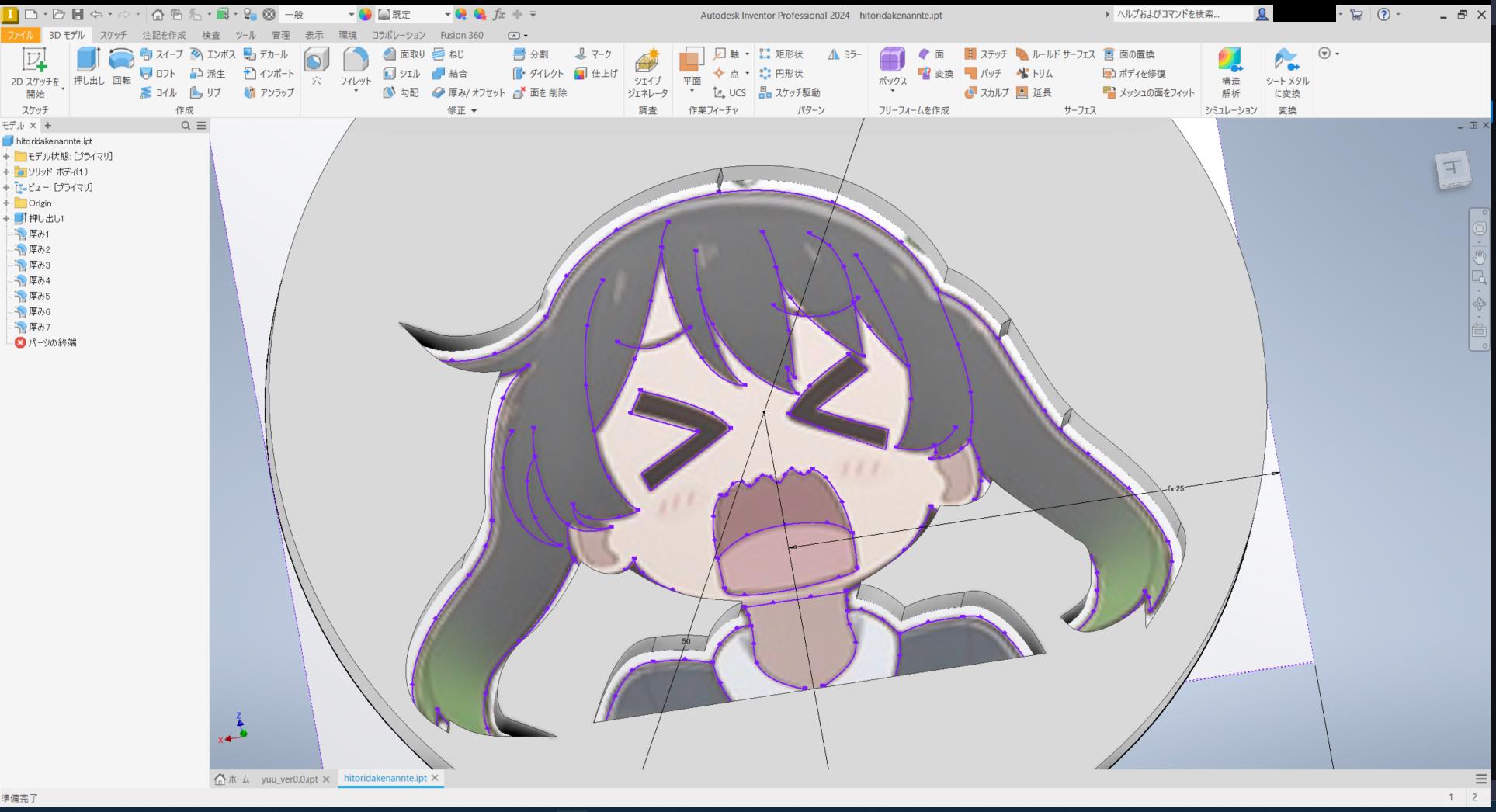
Task: Open the シェイプジェネレータ tool
Action: (x=647, y=73)
